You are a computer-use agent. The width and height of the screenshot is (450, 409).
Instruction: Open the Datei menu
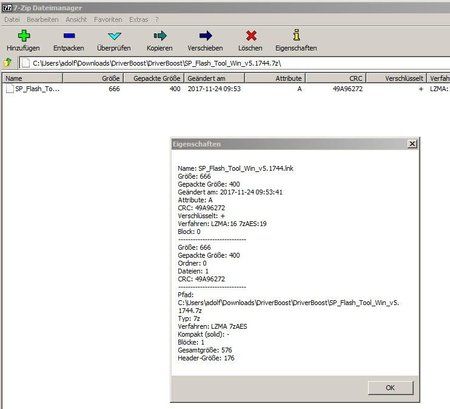(12, 20)
